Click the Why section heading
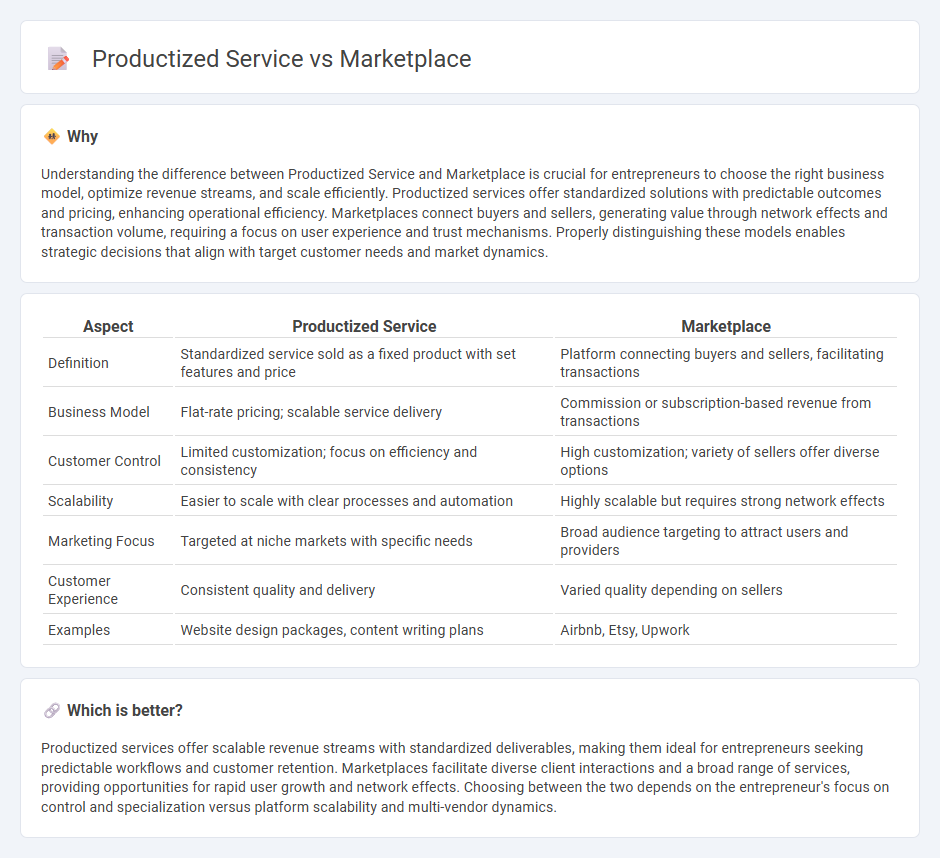940x858 pixels. 82,137
